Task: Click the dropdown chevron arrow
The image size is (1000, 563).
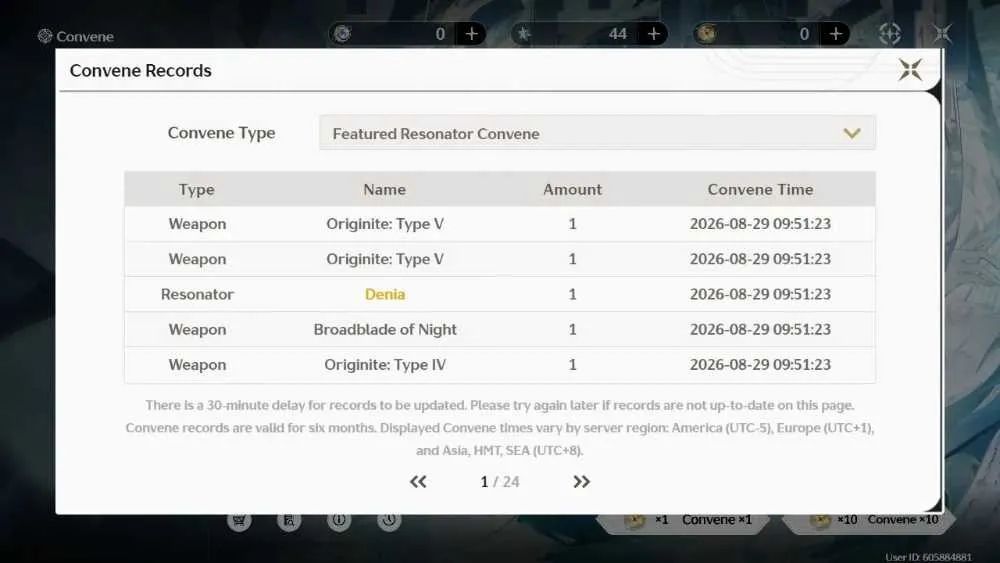Action: pos(852,133)
